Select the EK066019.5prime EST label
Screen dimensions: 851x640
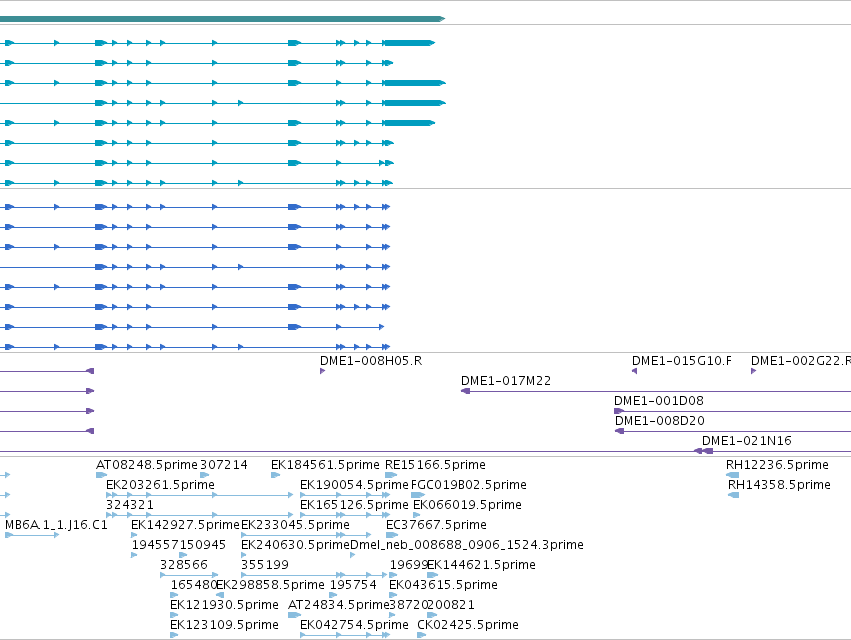tap(467, 505)
